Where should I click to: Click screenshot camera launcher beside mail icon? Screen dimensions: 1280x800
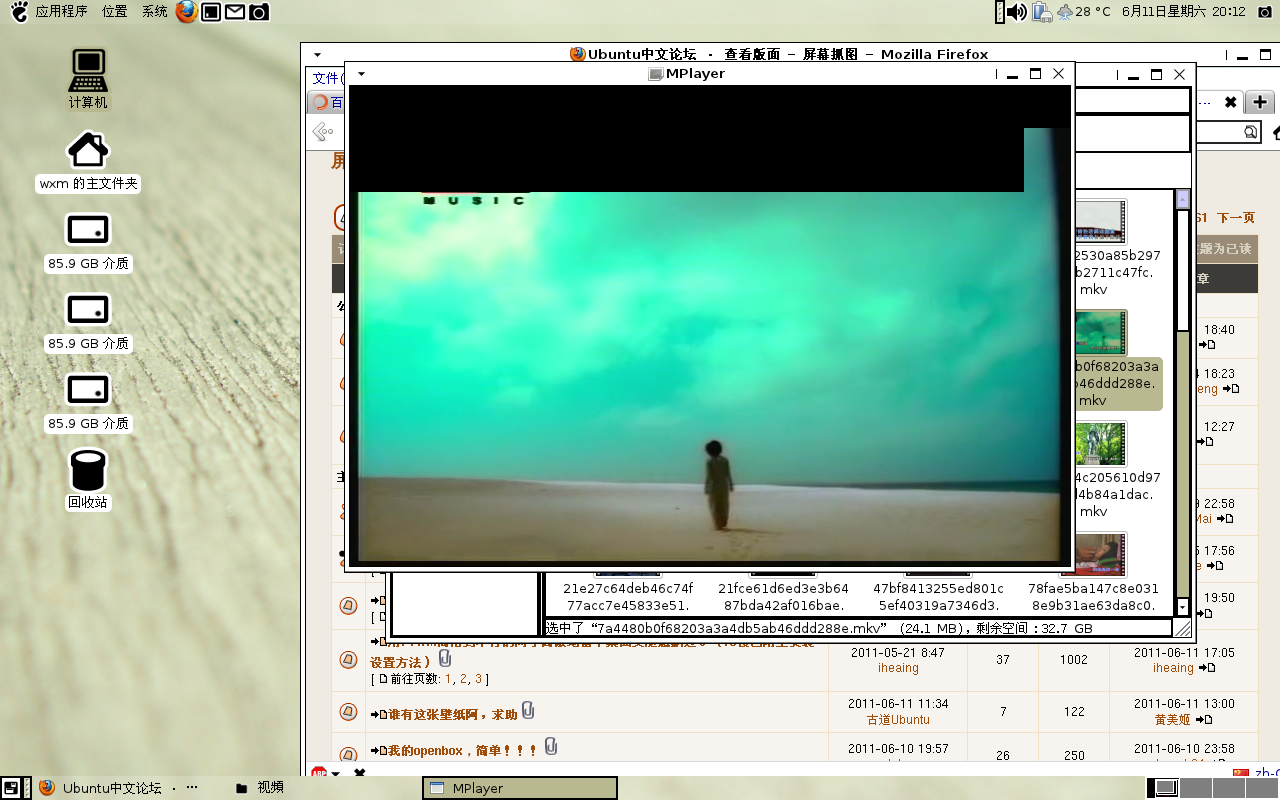[x=259, y=12]
